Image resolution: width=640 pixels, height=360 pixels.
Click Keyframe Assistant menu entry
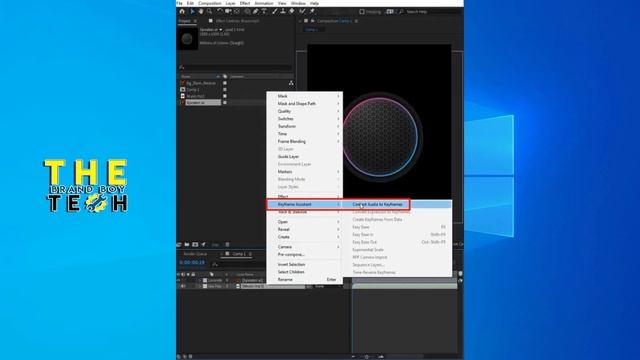point(304,204)
